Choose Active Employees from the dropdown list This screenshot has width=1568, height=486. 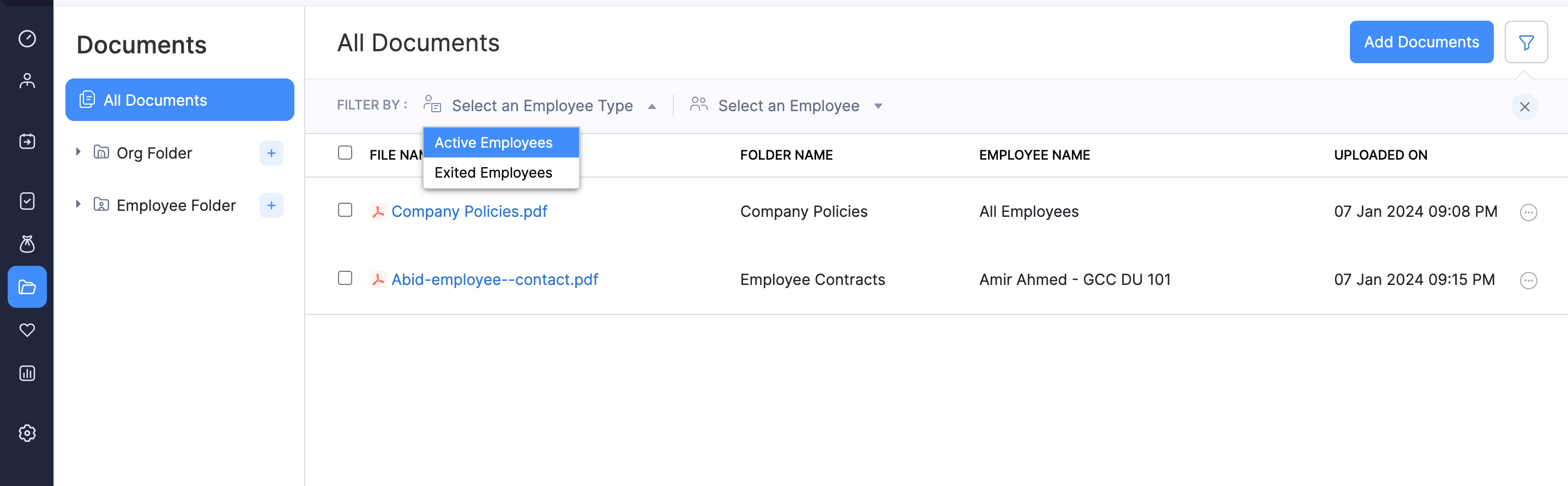[x=493, y=143]
